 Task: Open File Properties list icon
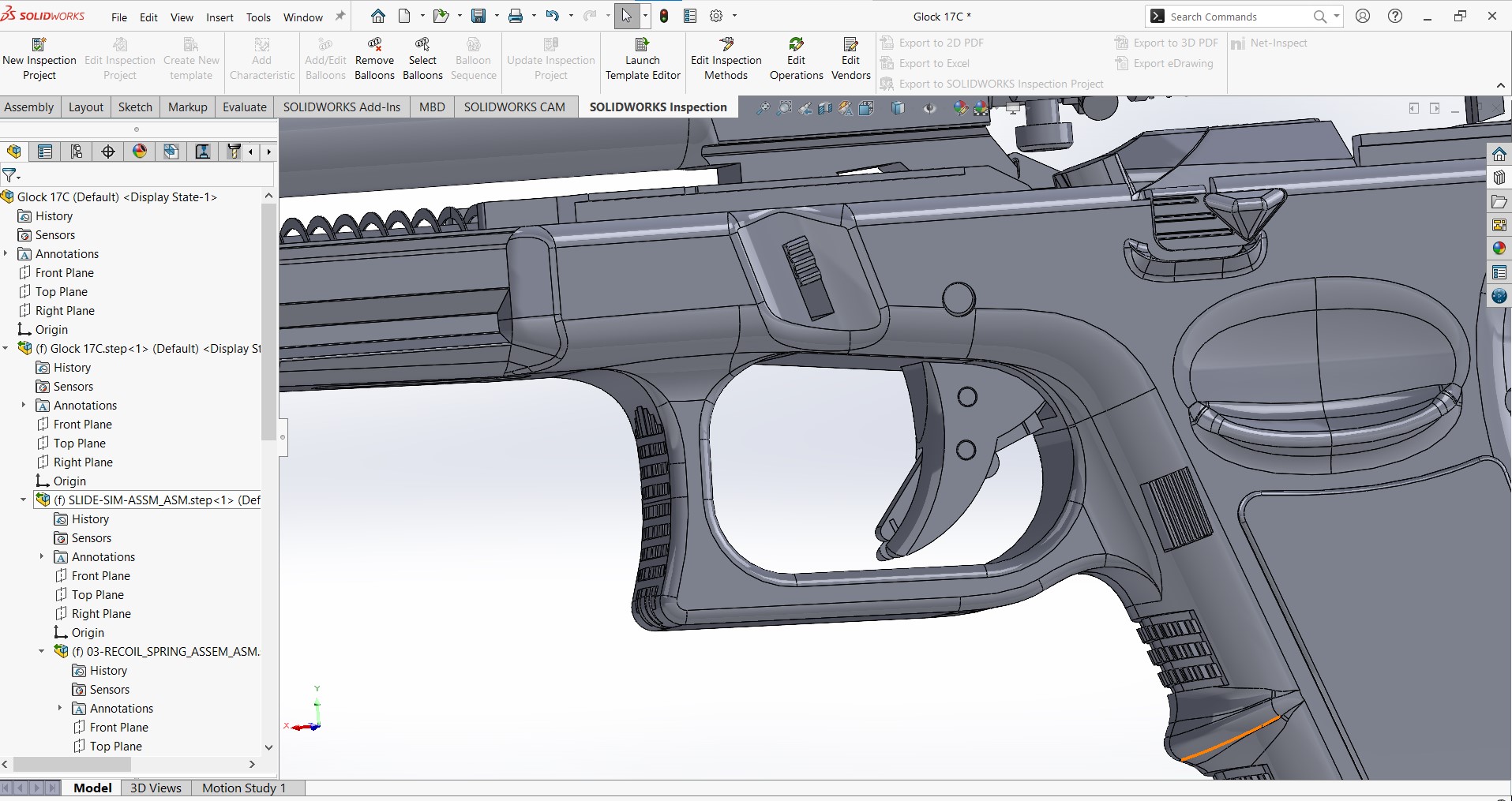(x=690, y=16)
